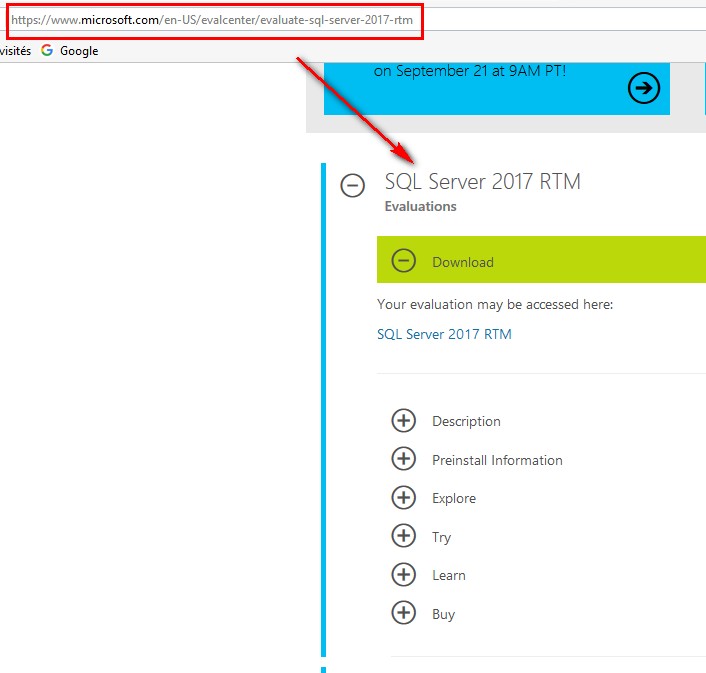Image resolution: width=706 pixels, height=673 pixels.
Task: Click 'Your evaluation may be accessed here' text
Action: 495,305
